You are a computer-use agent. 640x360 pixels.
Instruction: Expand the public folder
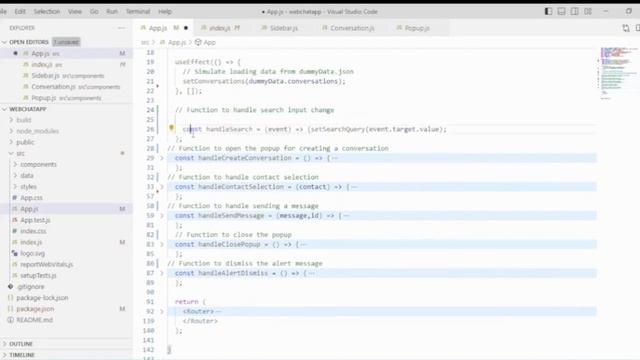click(25, 142)
